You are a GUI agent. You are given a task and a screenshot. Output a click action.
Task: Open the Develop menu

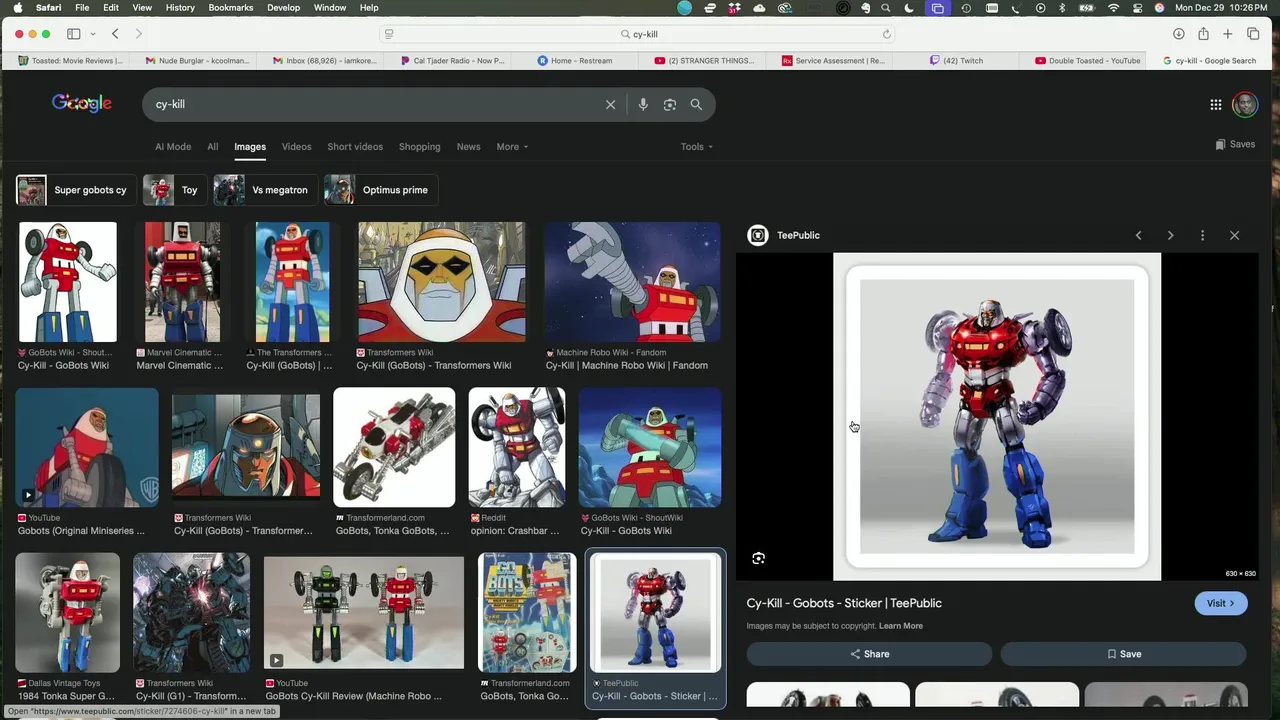click(283, 8)
